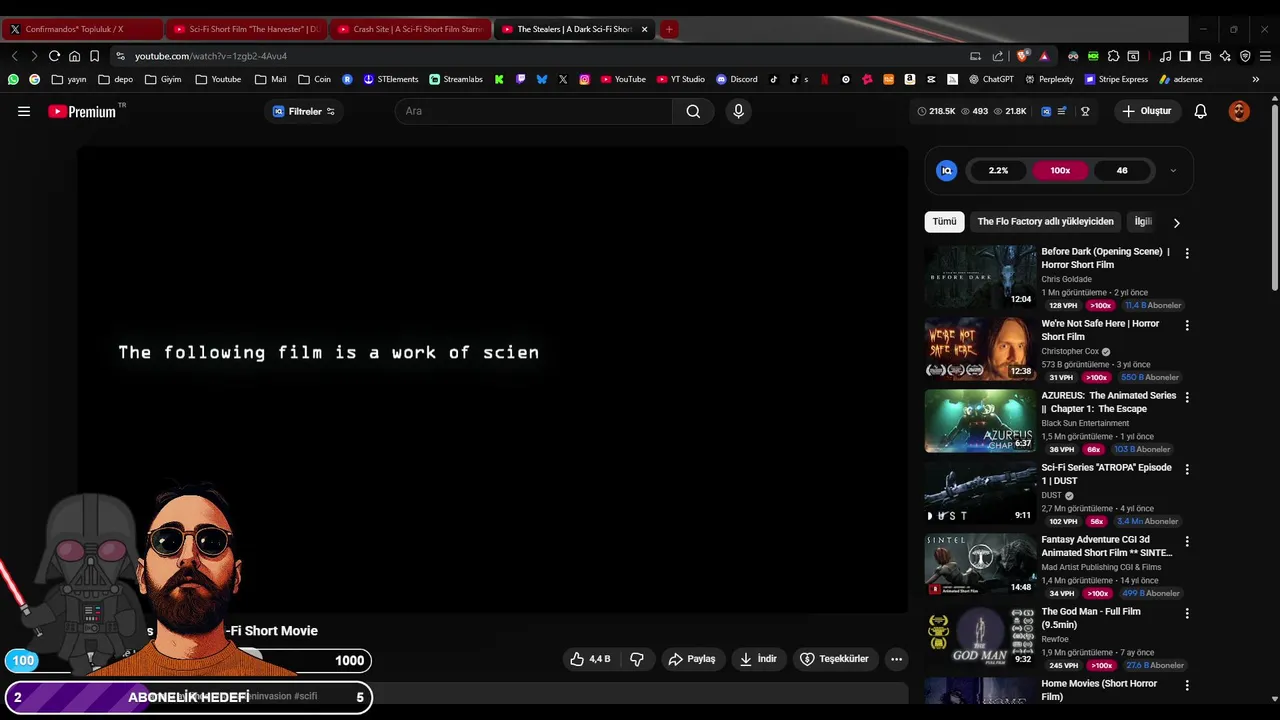This screenshot has width=1280, height=720.
Task: Open the Discord bookmark
Action: 736,79
